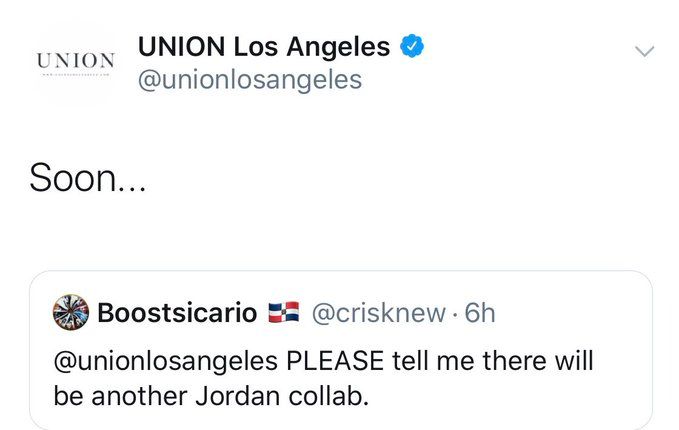Click the blue verified checkmark badge
Screen dimensions: 679x430
(x=412, y=46)
